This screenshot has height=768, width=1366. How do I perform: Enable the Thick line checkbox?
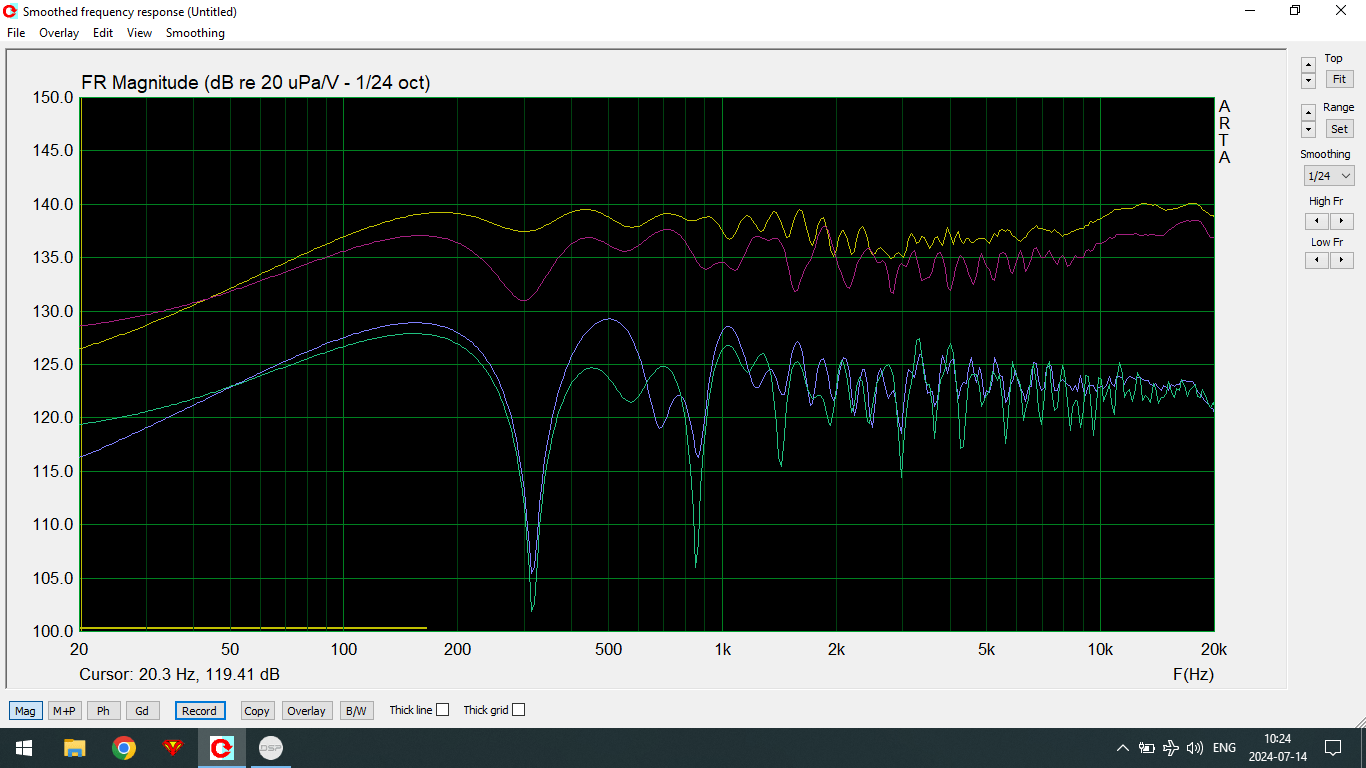(443, 710)
